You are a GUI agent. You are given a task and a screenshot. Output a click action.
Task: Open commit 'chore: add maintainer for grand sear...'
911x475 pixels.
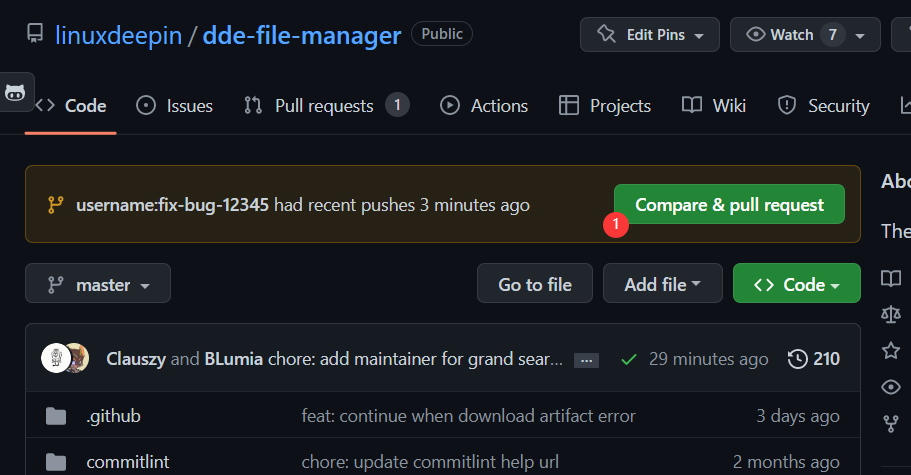[415, 359]
